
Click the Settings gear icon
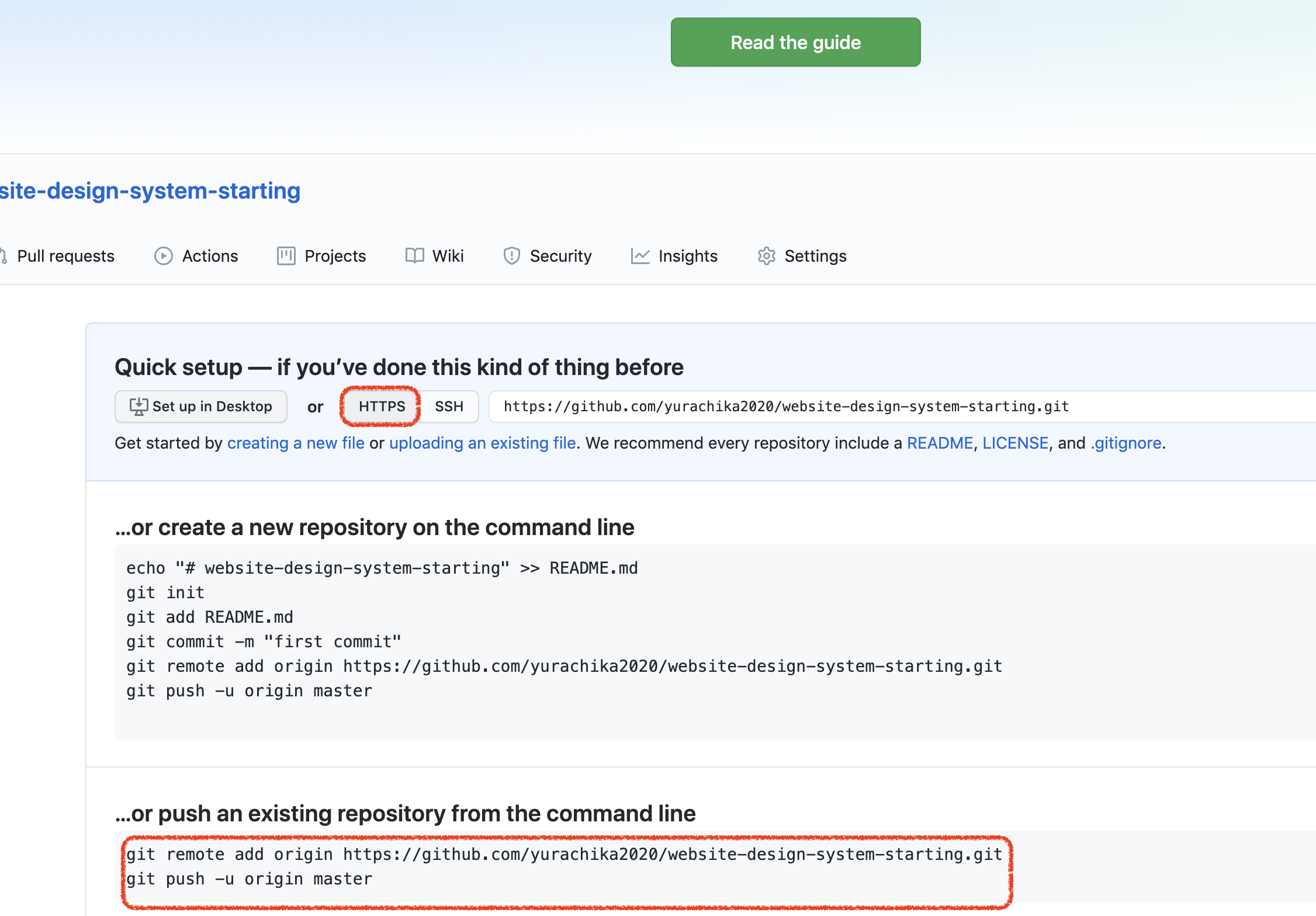point(766,256)
